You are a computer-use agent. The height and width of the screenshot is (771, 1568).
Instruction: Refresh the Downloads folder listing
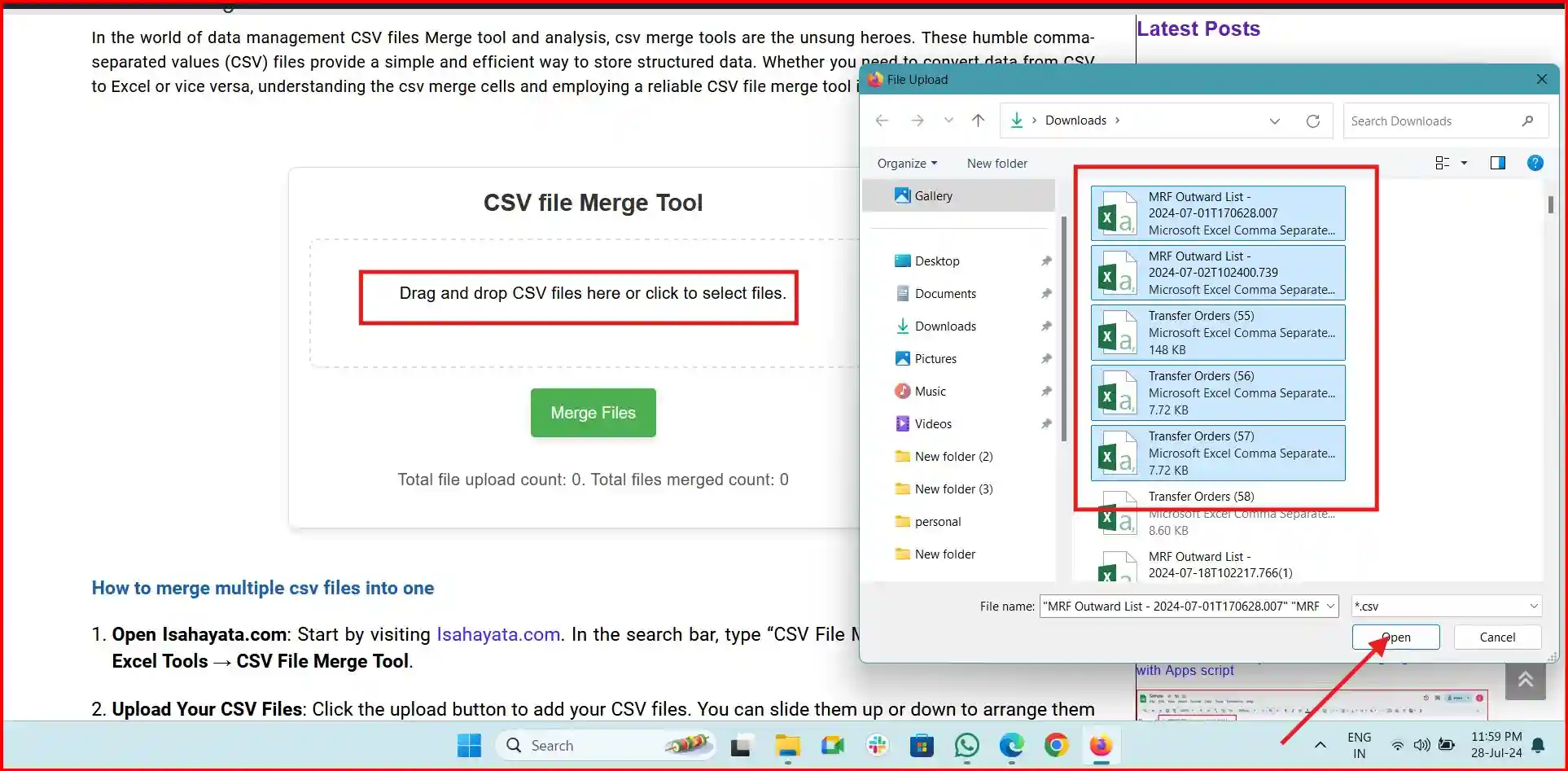coord(1313,120)
